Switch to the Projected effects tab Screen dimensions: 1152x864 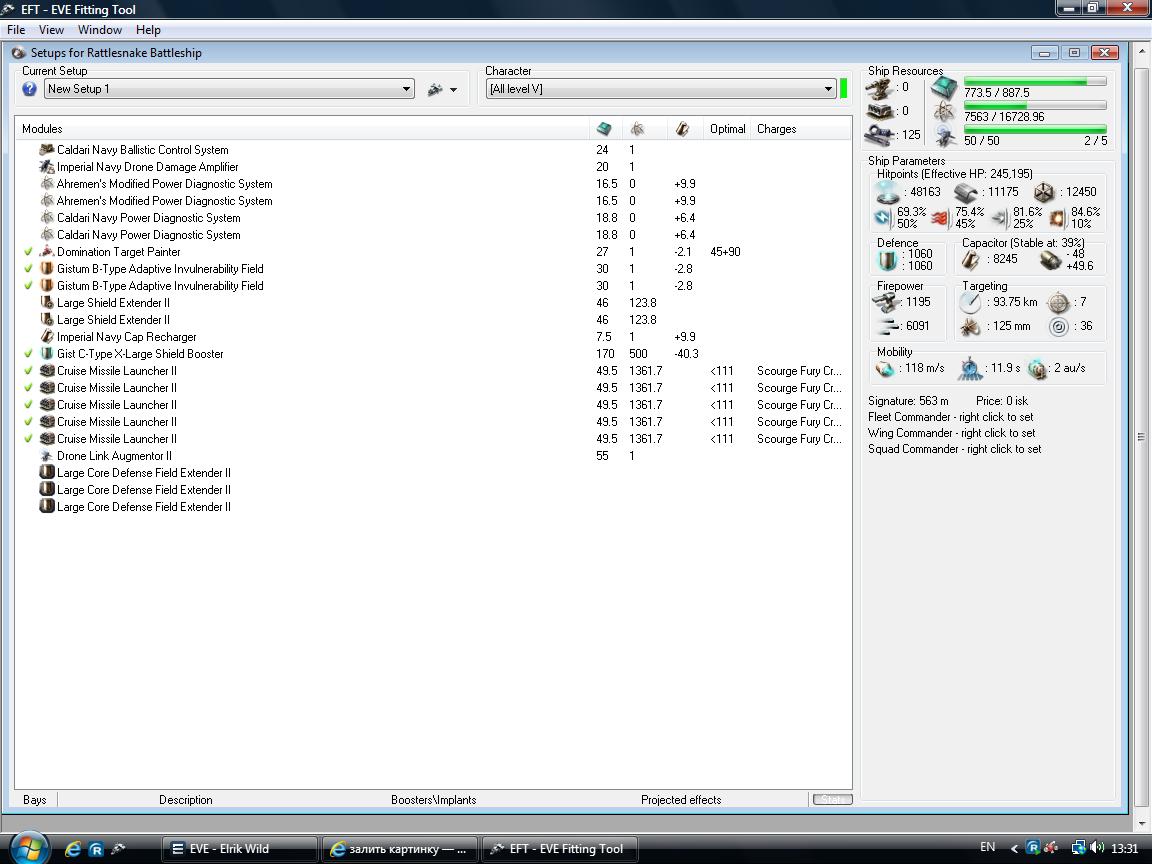click(x=681, y=799)
